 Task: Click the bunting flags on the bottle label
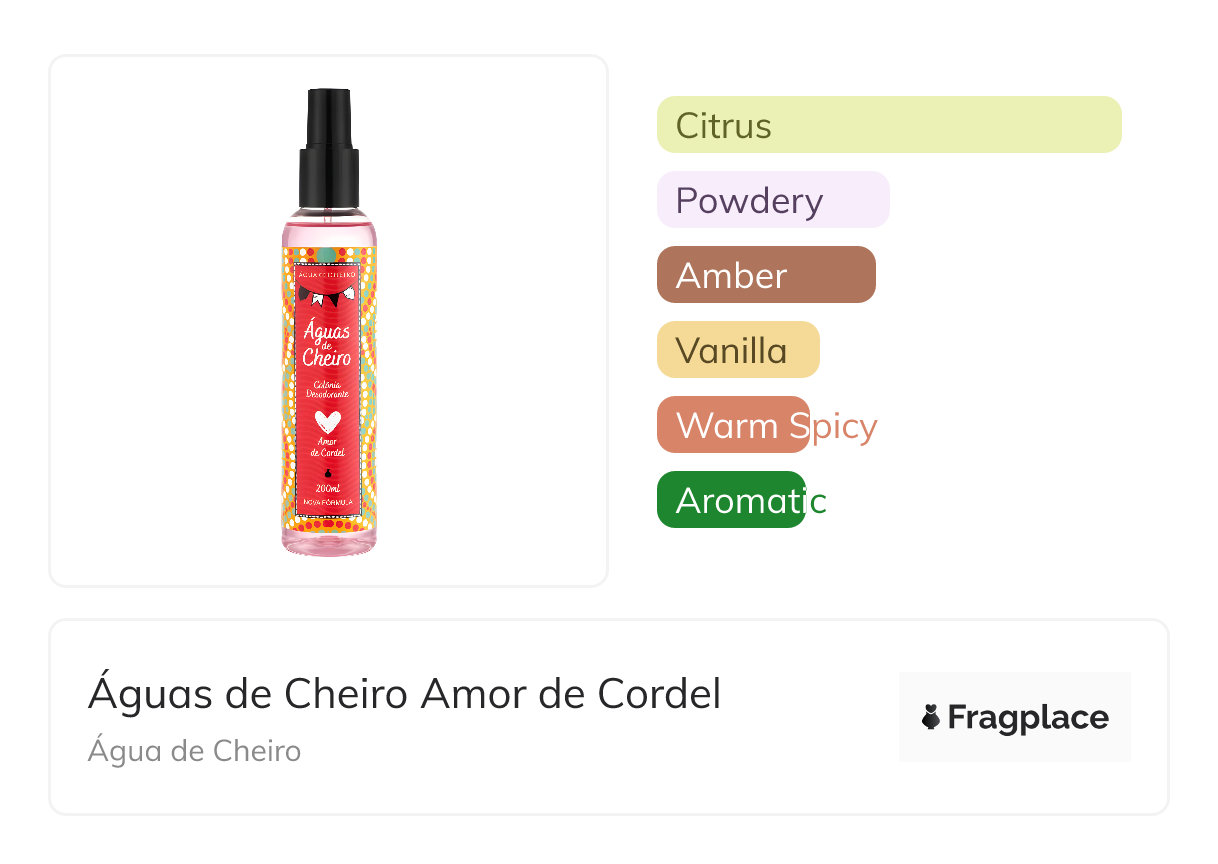point(328,296)
